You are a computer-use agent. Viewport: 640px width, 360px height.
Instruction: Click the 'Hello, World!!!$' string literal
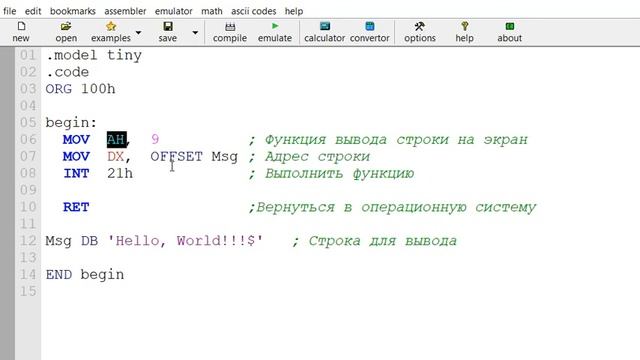point(185,241)
